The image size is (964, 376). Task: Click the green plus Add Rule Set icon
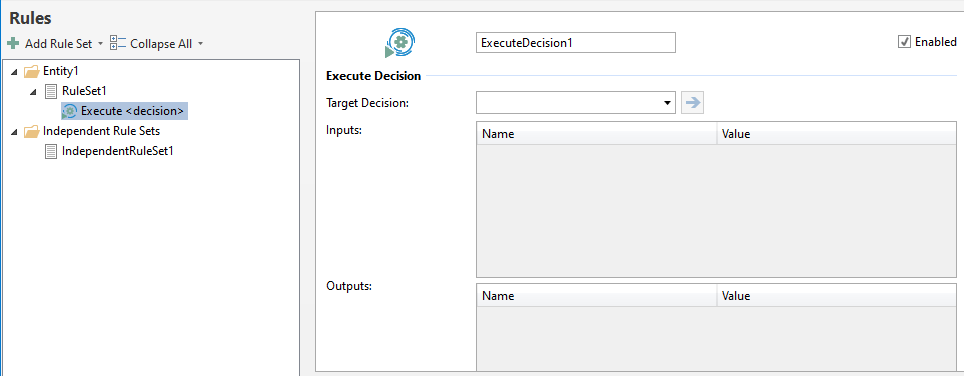tap(13, 44)
